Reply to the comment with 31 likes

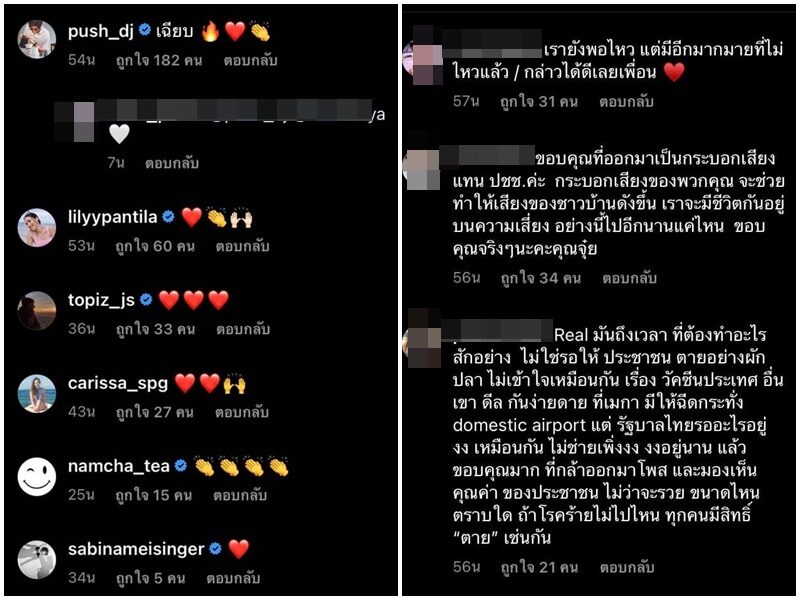click(x=626, y=102)
